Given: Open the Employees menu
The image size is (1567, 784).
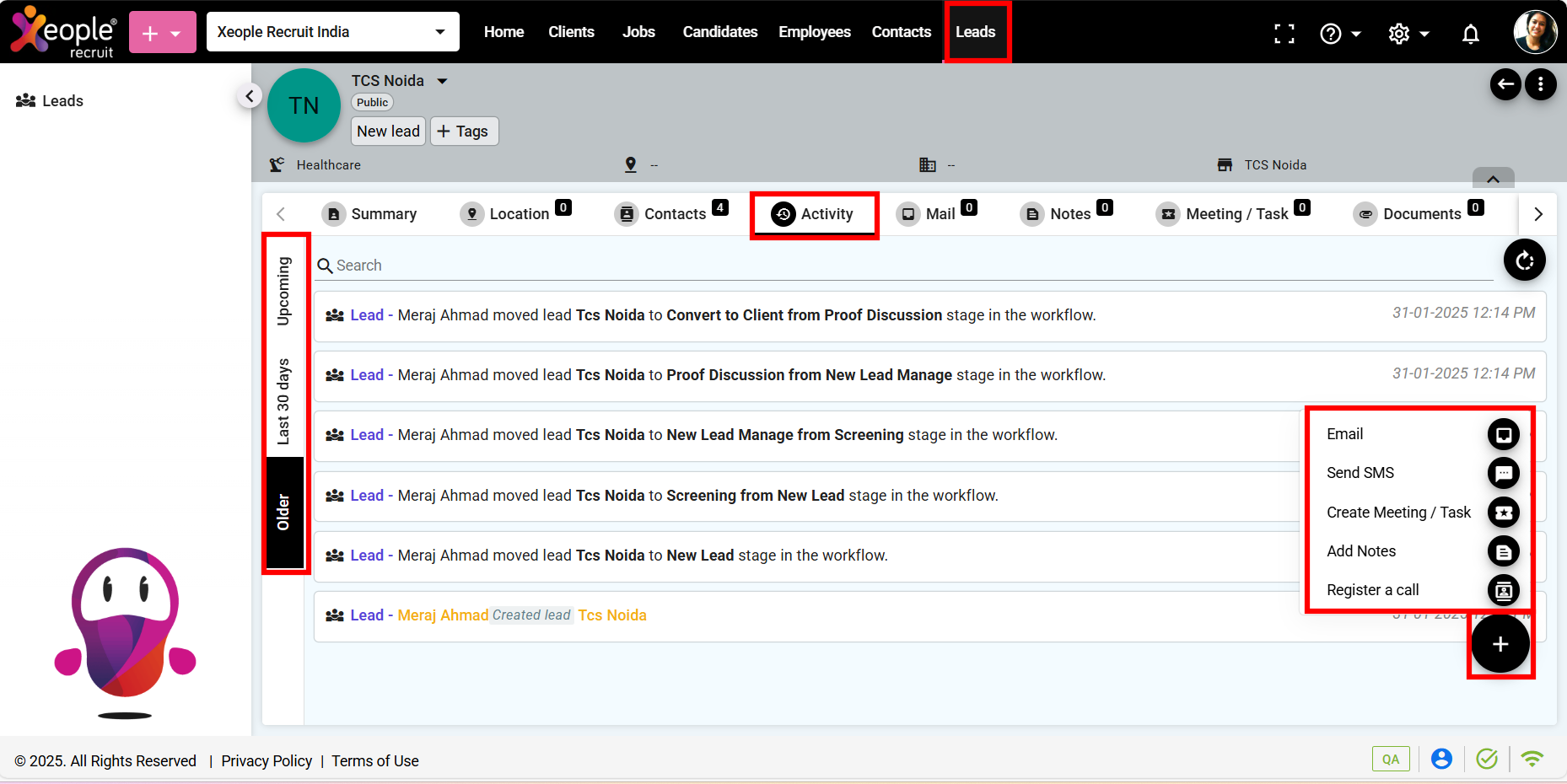Looking at the screenshot, I should click(815, 32).
